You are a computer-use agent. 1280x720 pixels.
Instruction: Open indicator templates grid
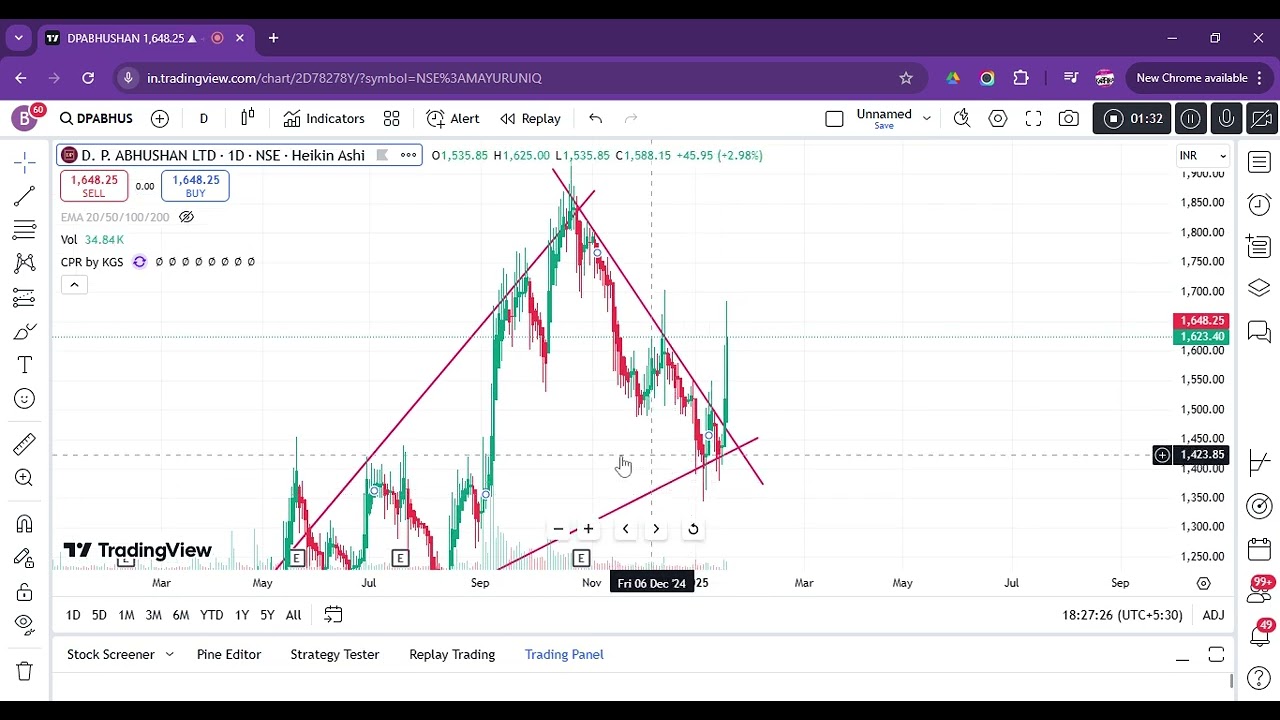coord(392,118)
